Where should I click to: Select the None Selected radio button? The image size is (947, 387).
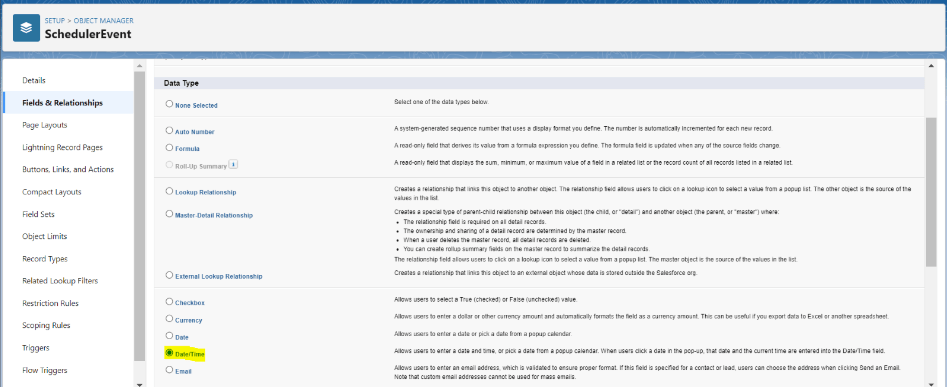(169, 104)
